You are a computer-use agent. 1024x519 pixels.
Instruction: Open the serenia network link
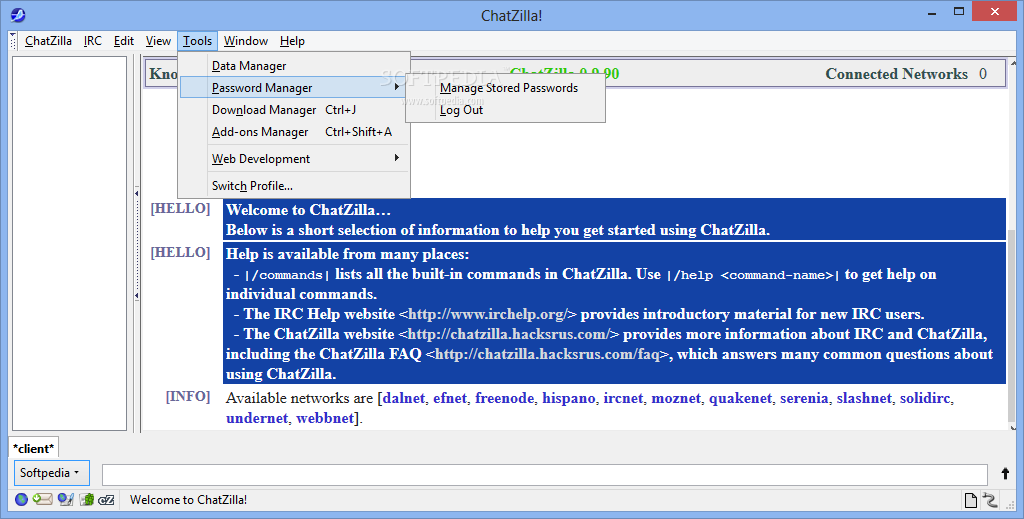[x=804, y=398]
